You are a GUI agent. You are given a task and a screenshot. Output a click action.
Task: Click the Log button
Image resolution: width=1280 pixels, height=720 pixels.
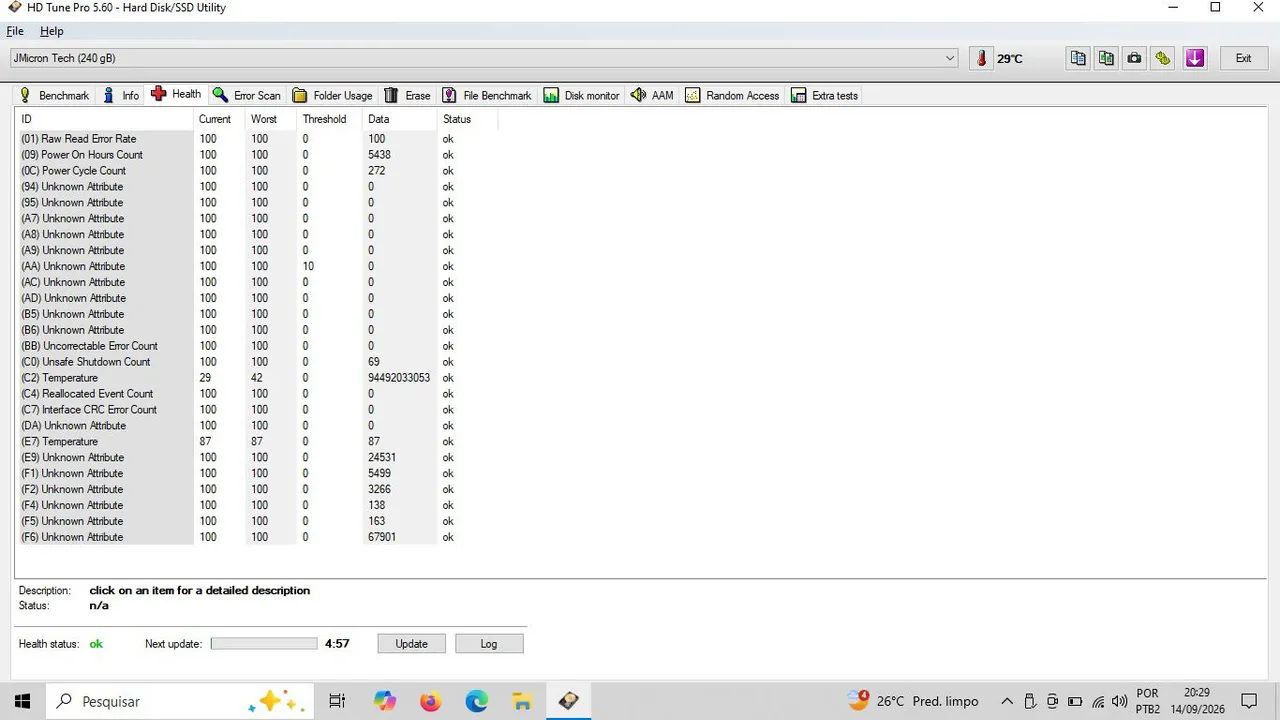tap(489, 643)
